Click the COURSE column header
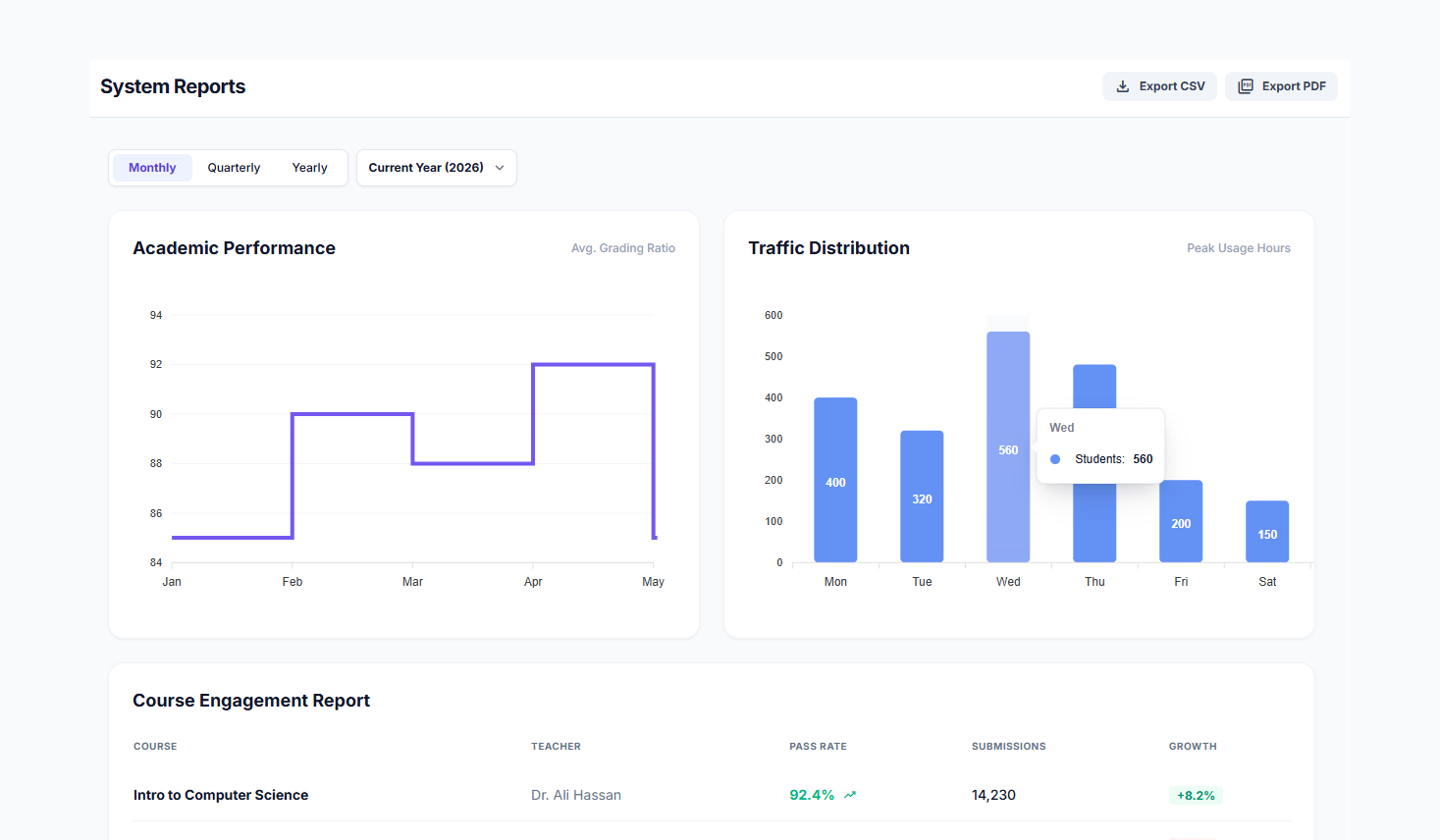Viewport: 1440px width, 840px height. pyautogui.click(x=155, y=747)
